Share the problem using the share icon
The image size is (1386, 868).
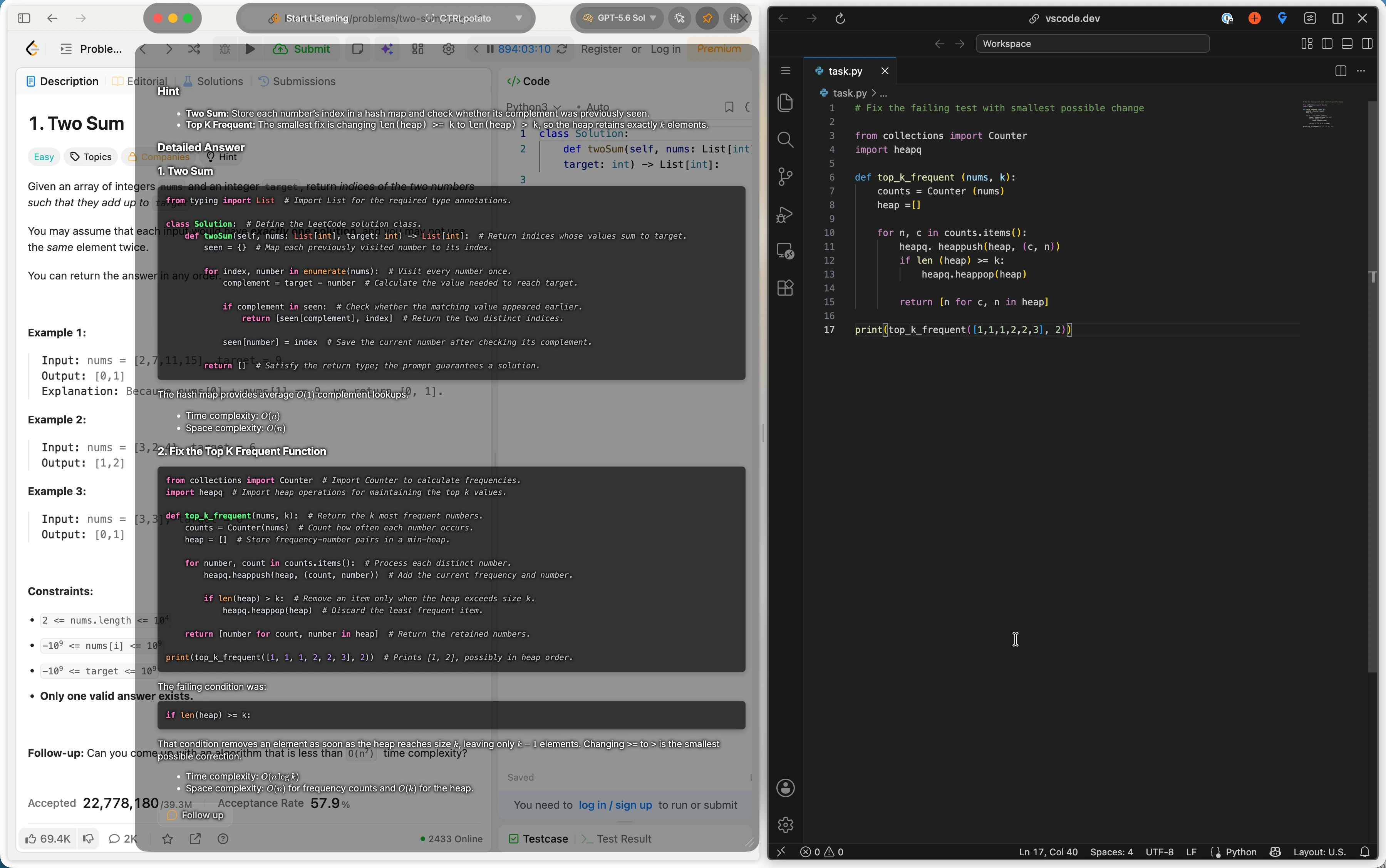coord(195,839)
